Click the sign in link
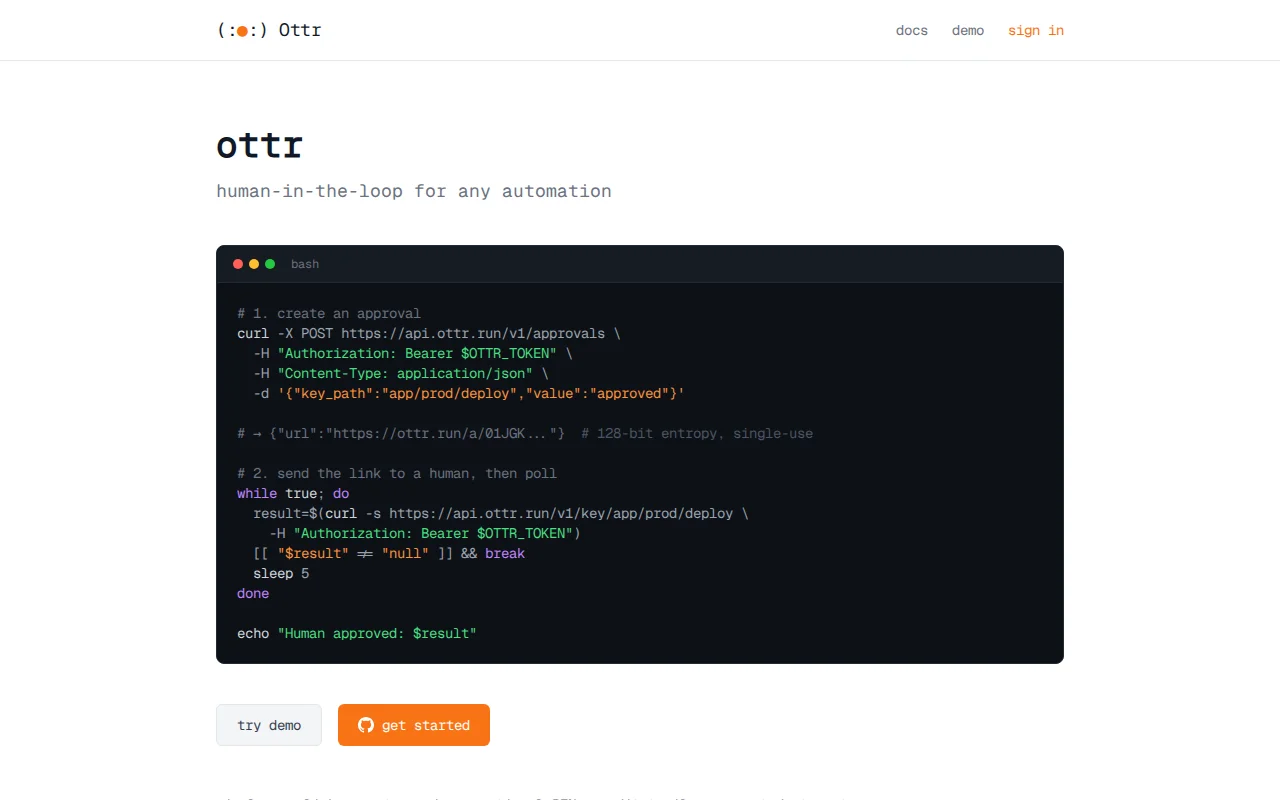The image size is (1280, 800). 1036,30
